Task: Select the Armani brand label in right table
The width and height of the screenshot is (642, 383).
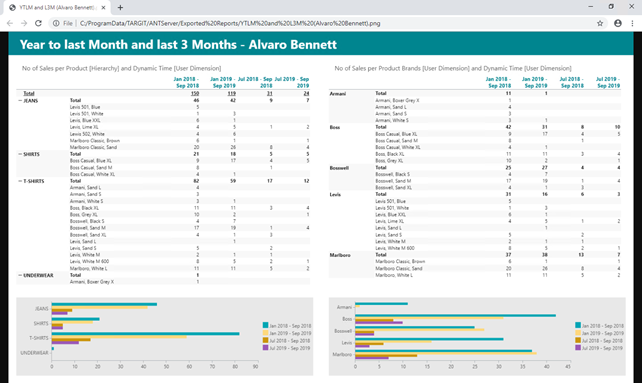Action: [x=338, y=94]
